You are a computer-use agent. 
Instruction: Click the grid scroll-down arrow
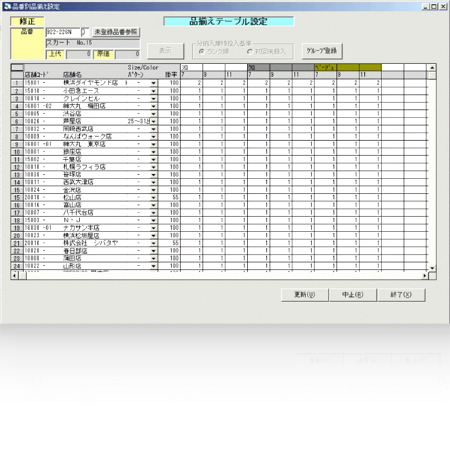432,268
